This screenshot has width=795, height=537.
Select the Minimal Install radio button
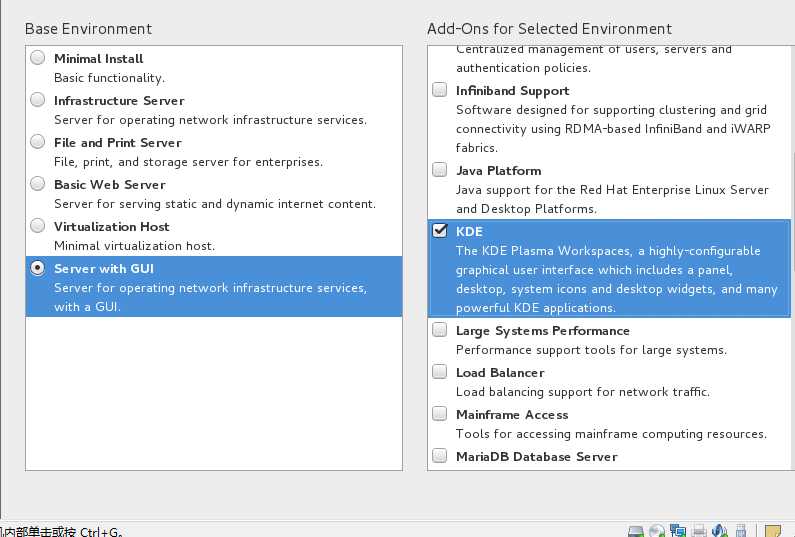(x=38, y=58)
